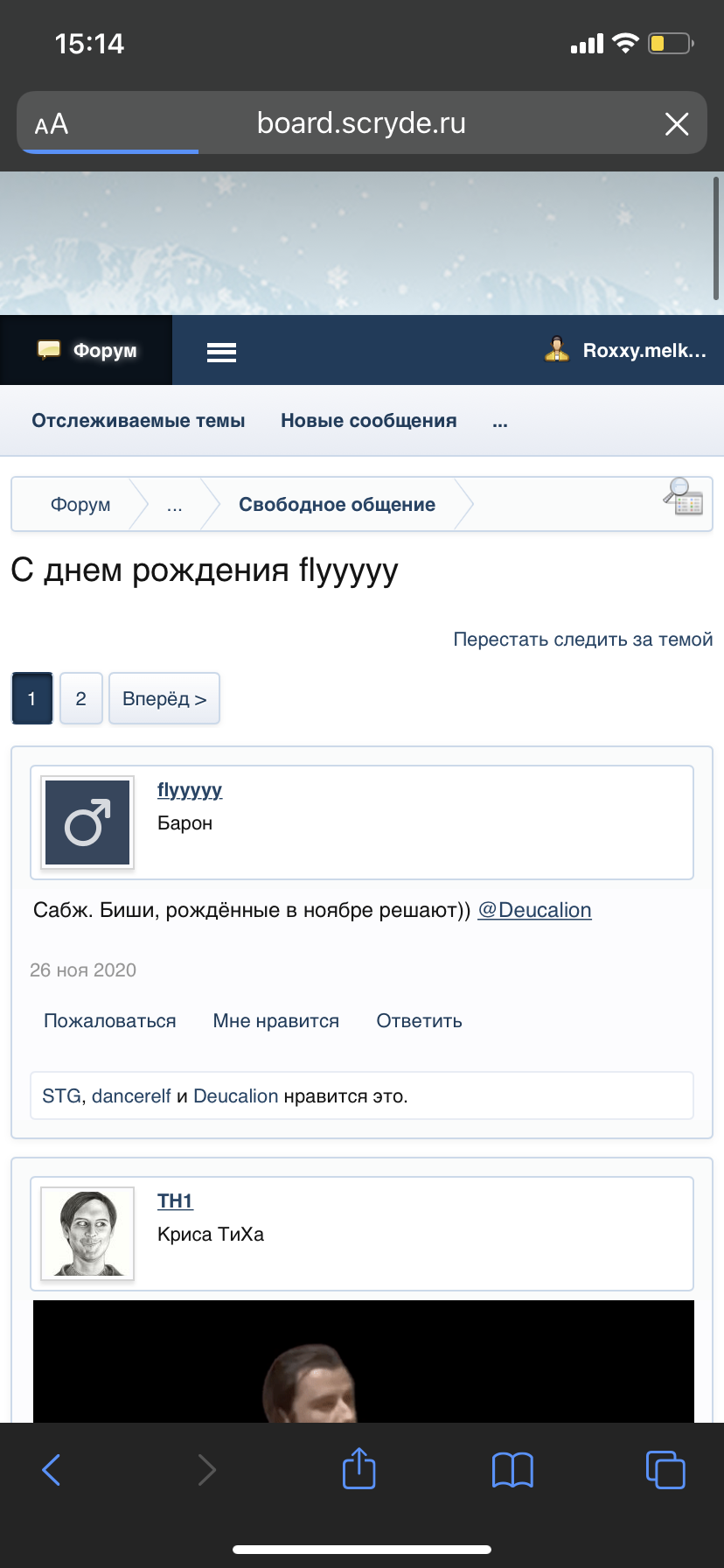Screen dimensions: 724x1568
Task: Open the Roxxy.melk... user account menu
Action: pos(625,350)
